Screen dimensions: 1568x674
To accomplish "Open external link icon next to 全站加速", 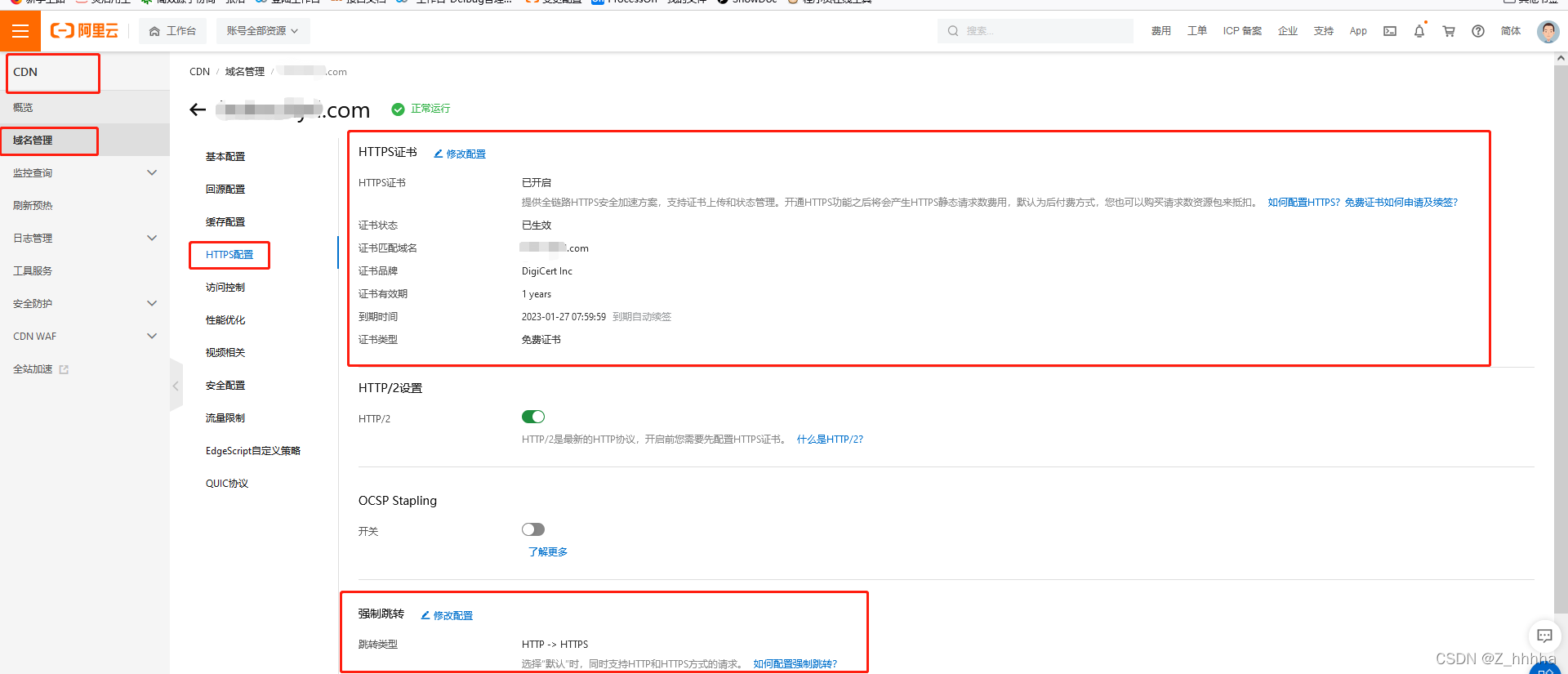I will pyautogui.click(x=65, y=369).
